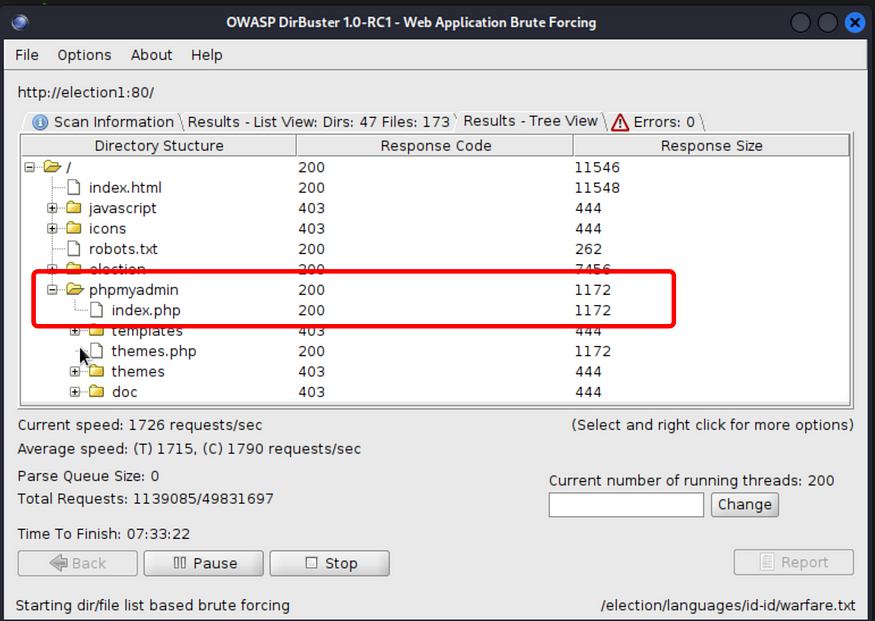Open the About menu
The width and height of the screenshot is (875, 621).
[151, 55]
